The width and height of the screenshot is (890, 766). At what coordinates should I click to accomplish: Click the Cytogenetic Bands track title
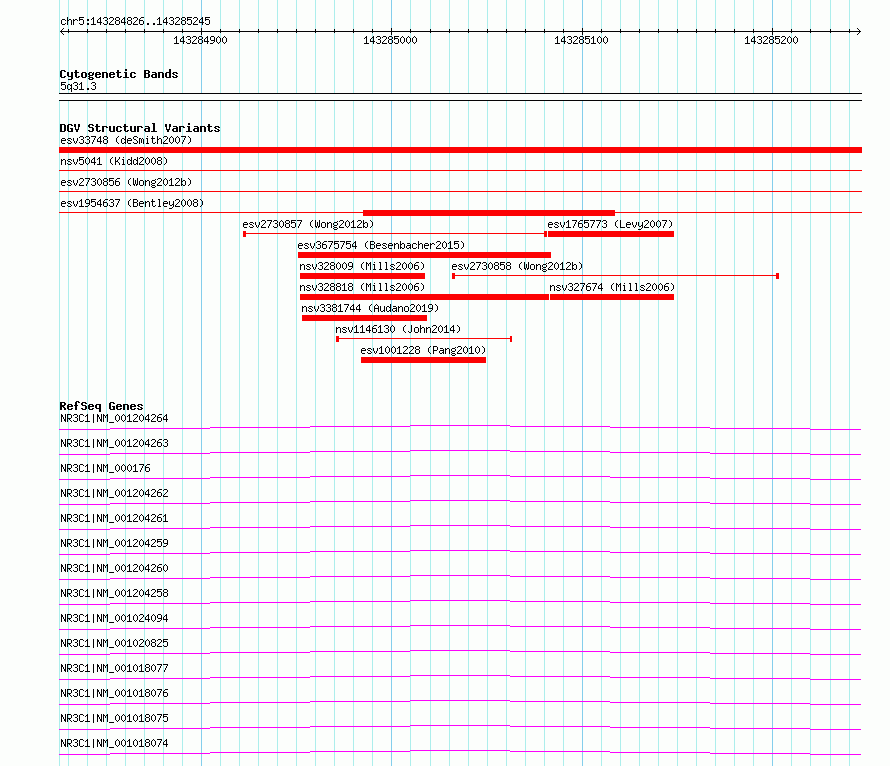click(119, 74)
